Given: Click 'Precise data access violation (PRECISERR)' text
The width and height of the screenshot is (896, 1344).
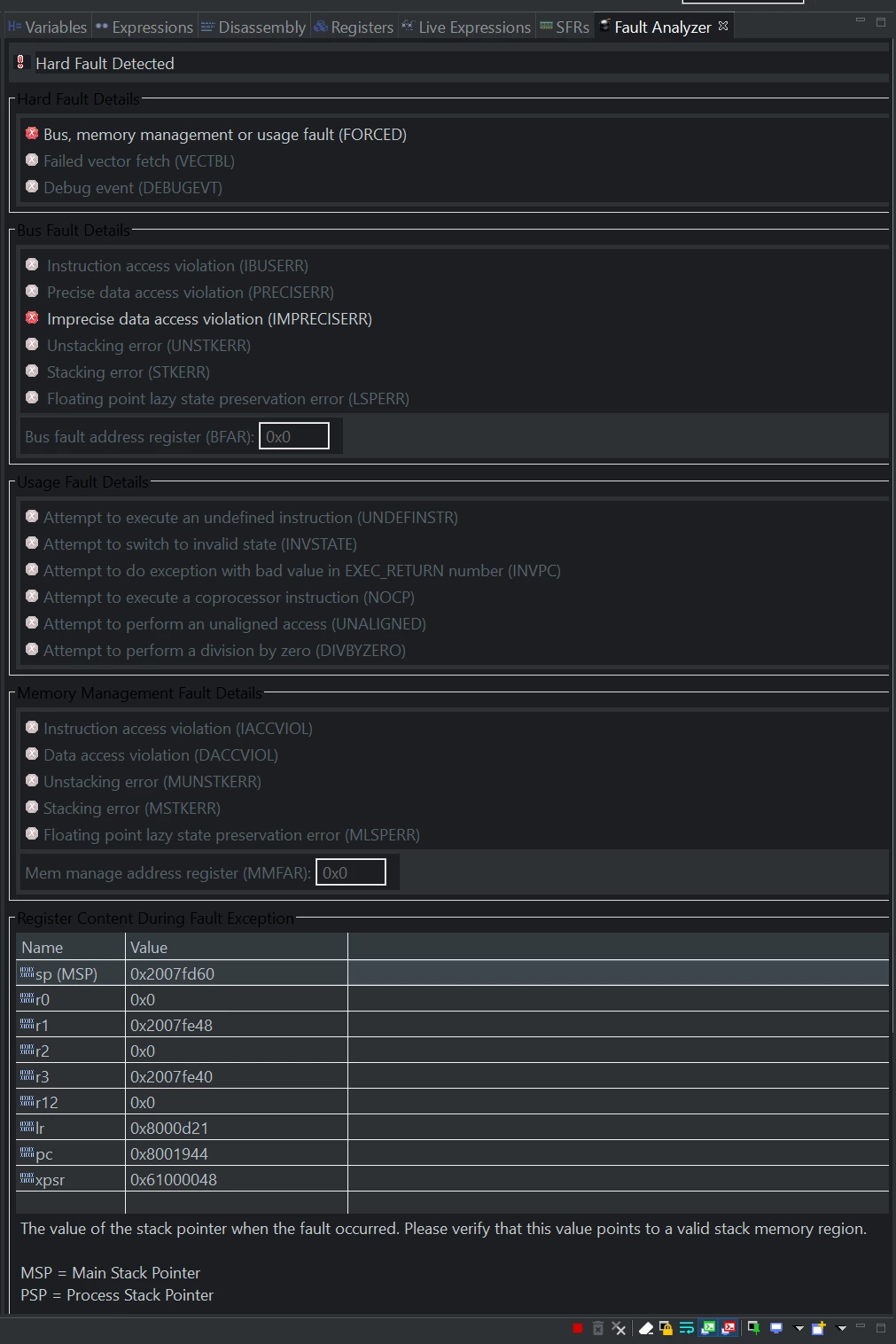Looking at the screenshot, I should (x=191, y=293).
